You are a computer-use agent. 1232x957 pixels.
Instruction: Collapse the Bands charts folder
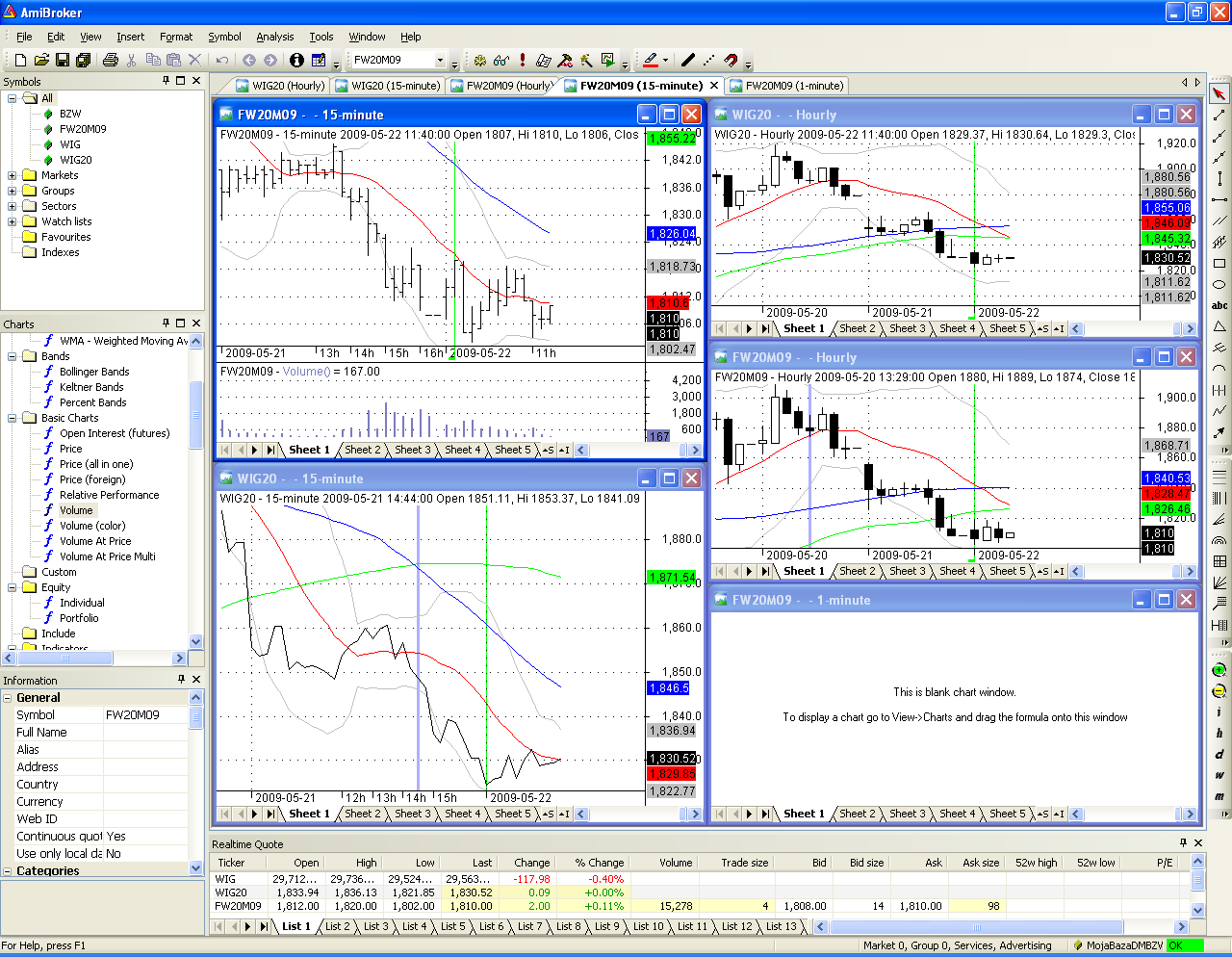click(x=13, y=356)
